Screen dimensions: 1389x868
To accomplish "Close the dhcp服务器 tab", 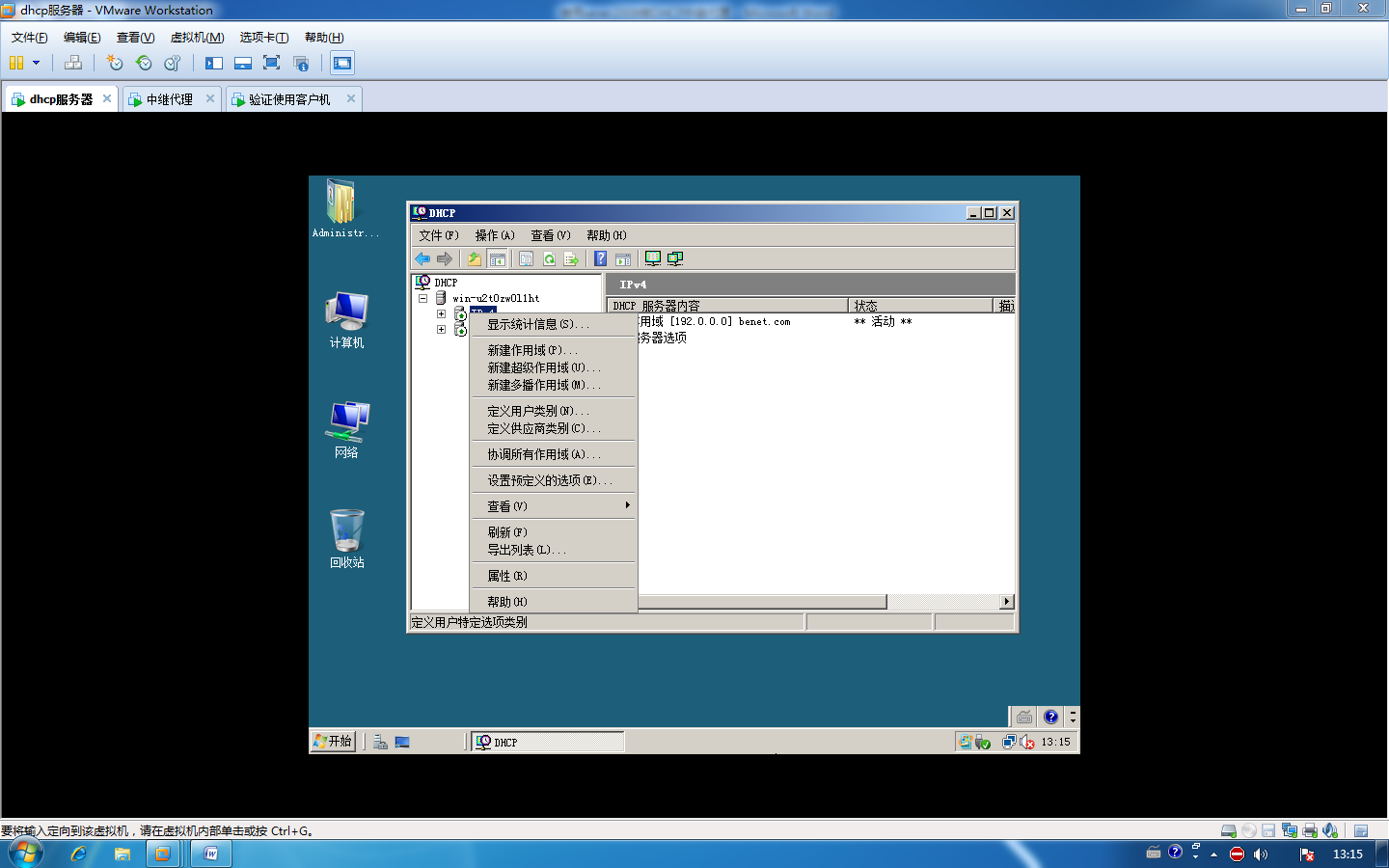I will pos(107,98).
